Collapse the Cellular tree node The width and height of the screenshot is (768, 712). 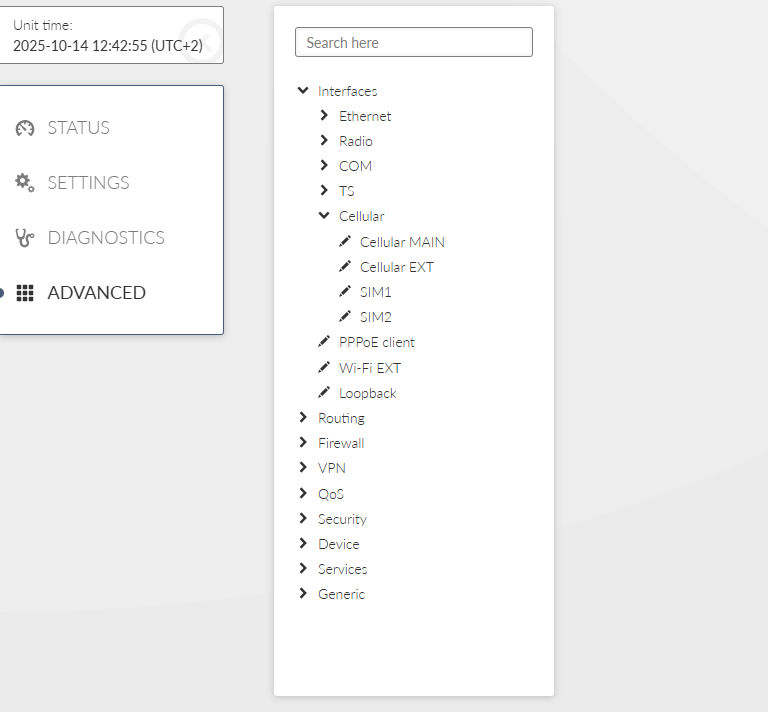coord(324,216)
